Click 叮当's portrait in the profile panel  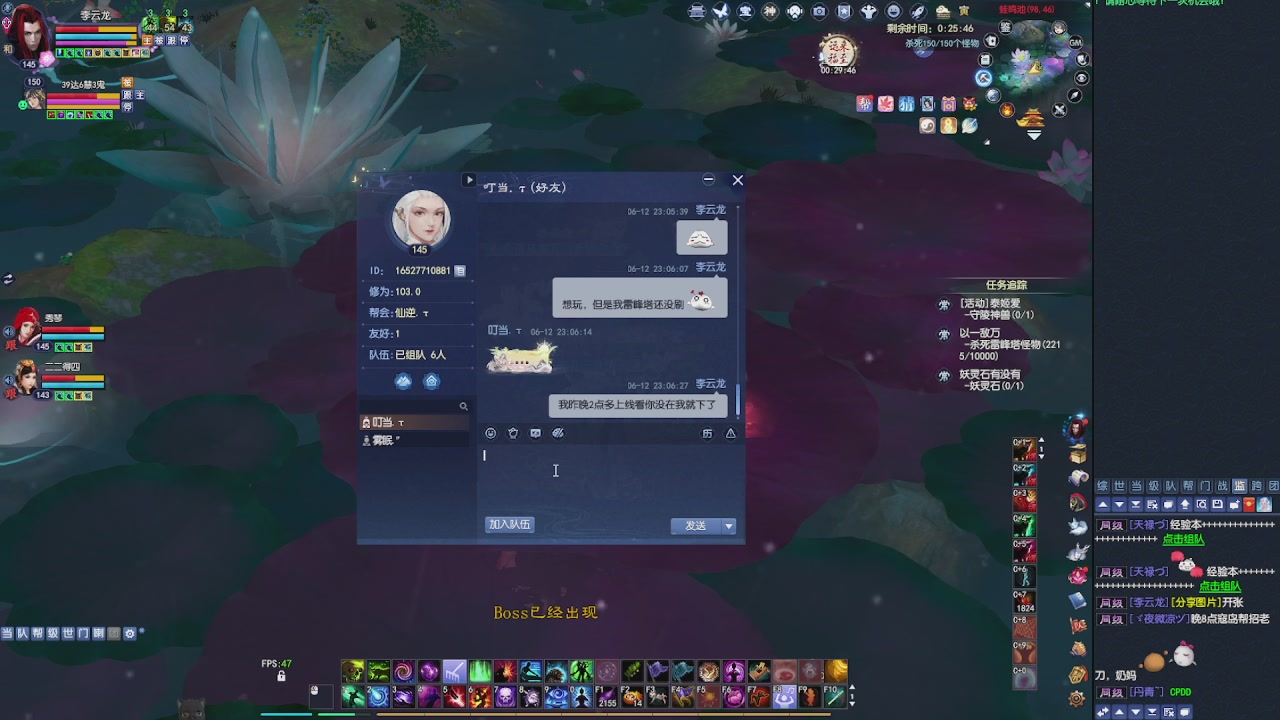click(420, 219)
